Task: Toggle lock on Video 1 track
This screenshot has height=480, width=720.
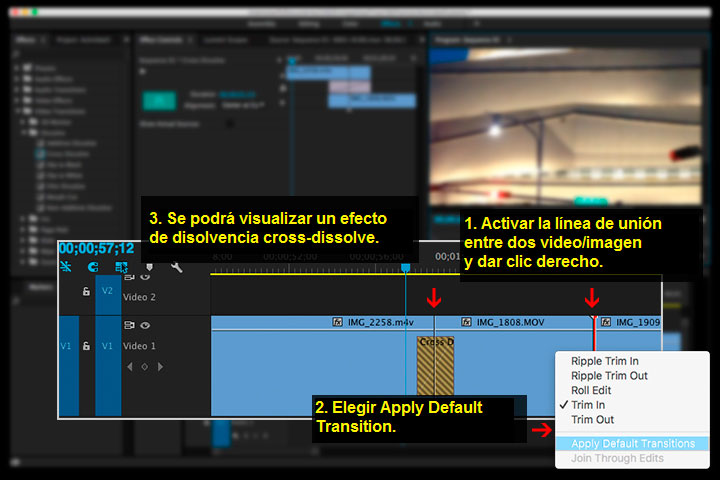Action: [x=86, y=345]
